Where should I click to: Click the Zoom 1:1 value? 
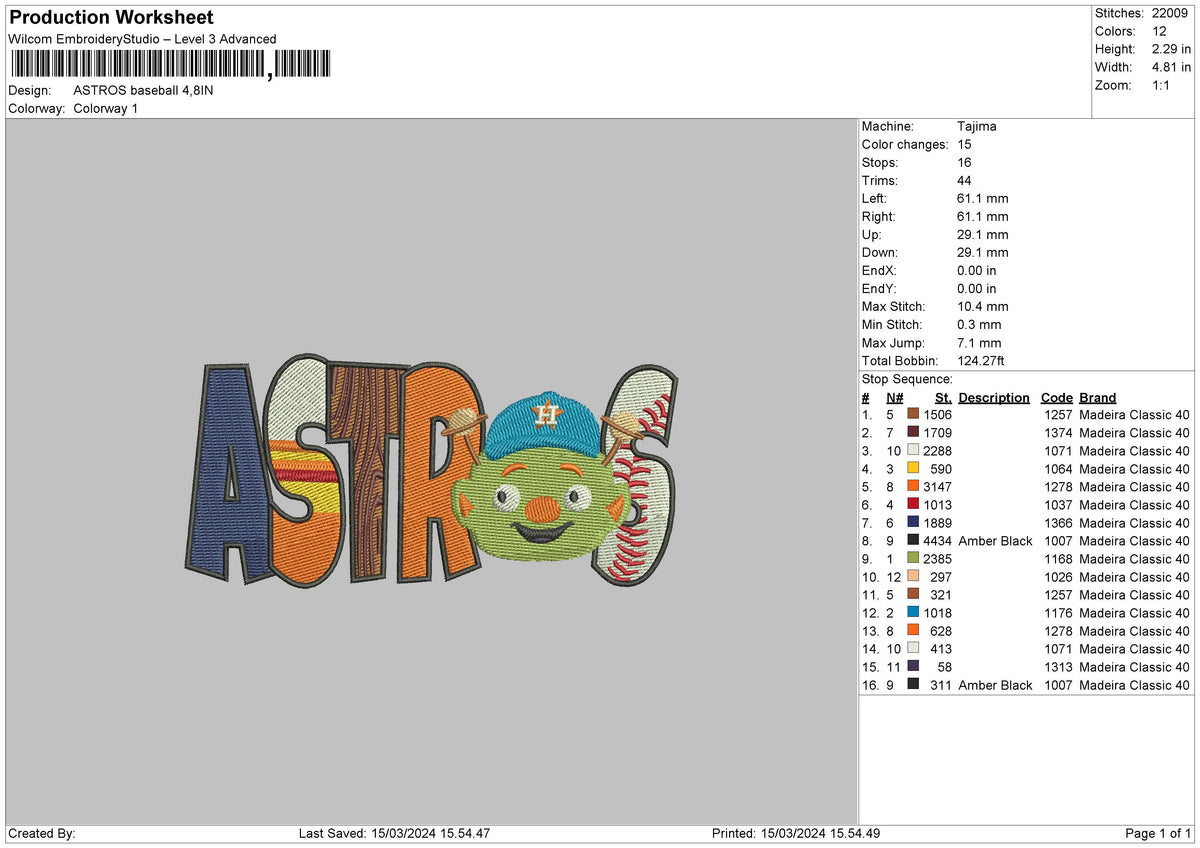pos(1161,85)
